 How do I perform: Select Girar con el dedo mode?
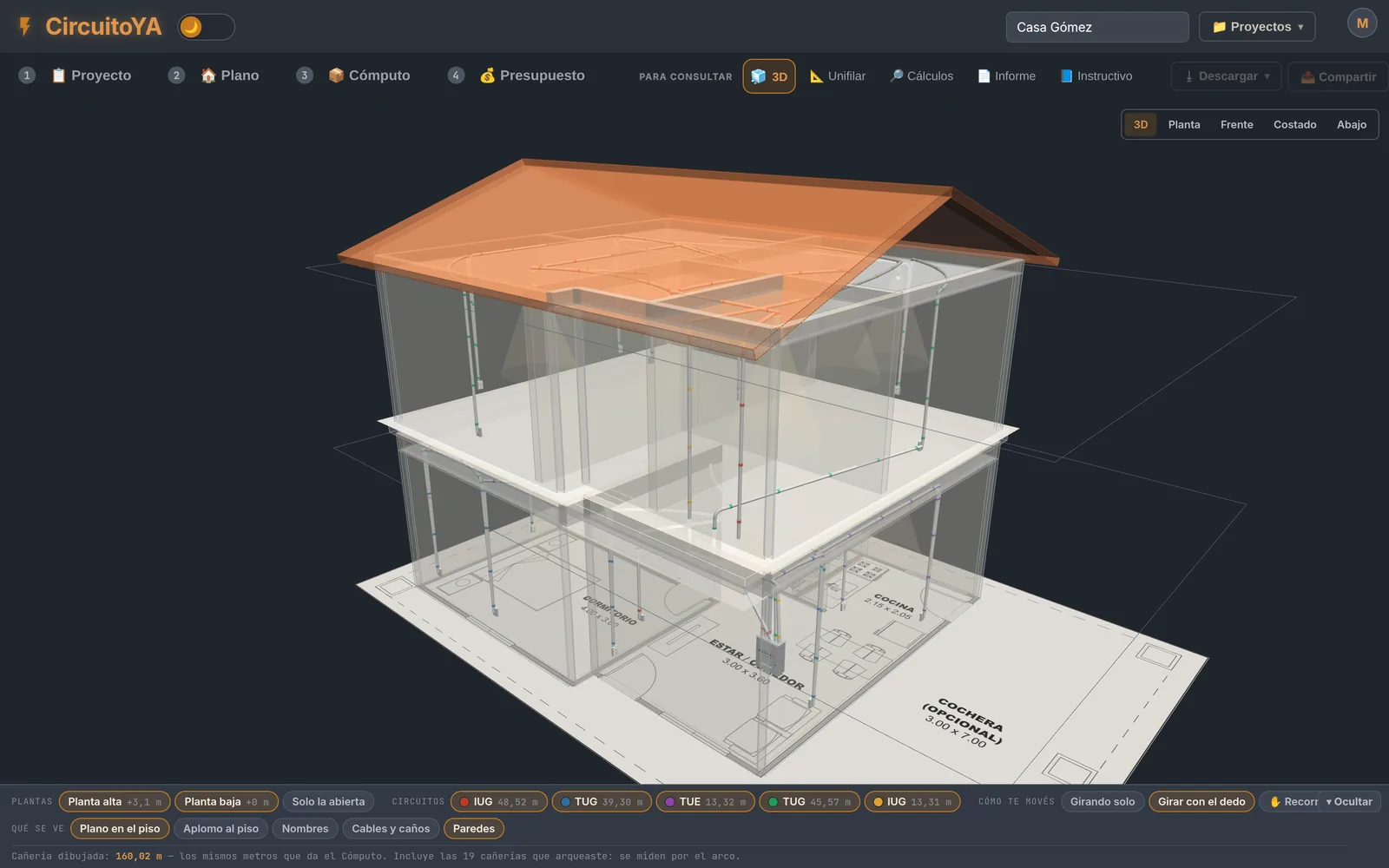pyautogui.click(x=1201, y=801)
